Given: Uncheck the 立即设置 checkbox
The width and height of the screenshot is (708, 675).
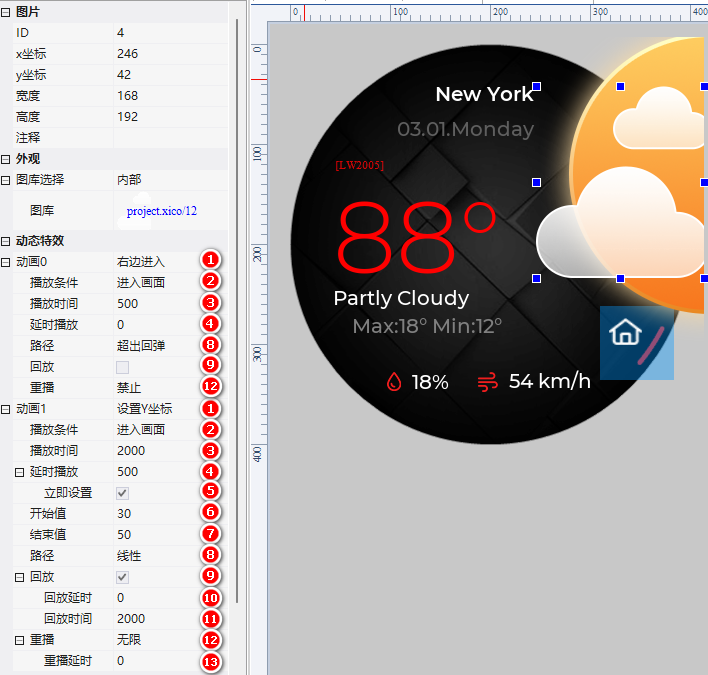Looking at the screenshot, I should click(x=123, y=493).
